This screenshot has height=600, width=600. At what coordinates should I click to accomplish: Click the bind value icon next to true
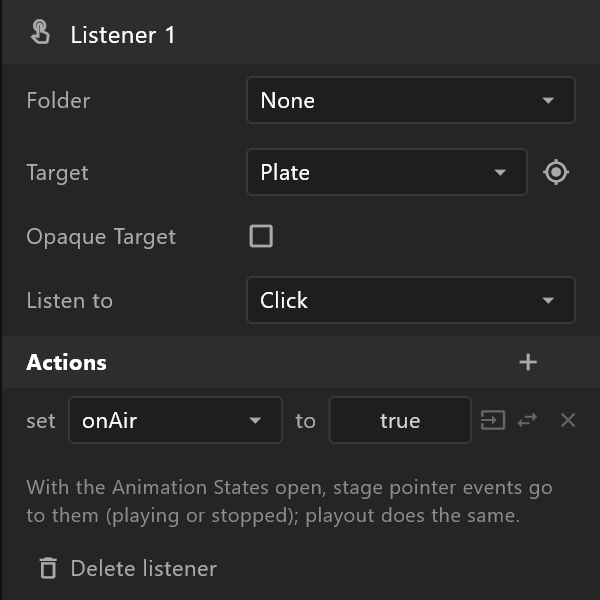(x=493, y=420)
